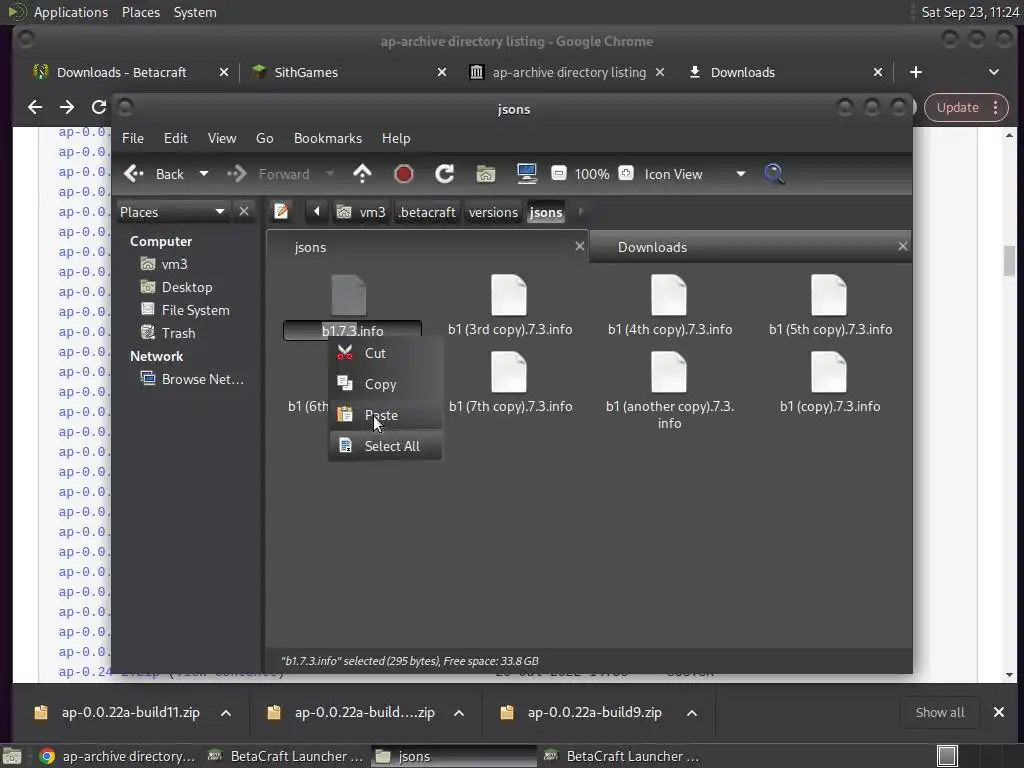Open the Places panel menu
This screenshot has width=1024, height=768.
tap(141, 12)
